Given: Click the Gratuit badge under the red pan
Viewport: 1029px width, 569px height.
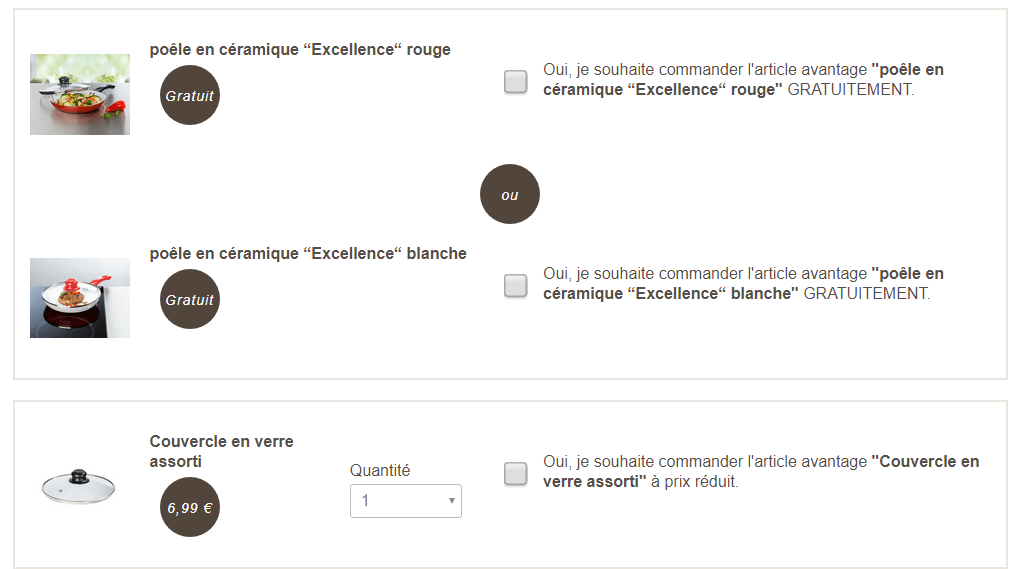Looking at the screenshot, I should point(190,96).
